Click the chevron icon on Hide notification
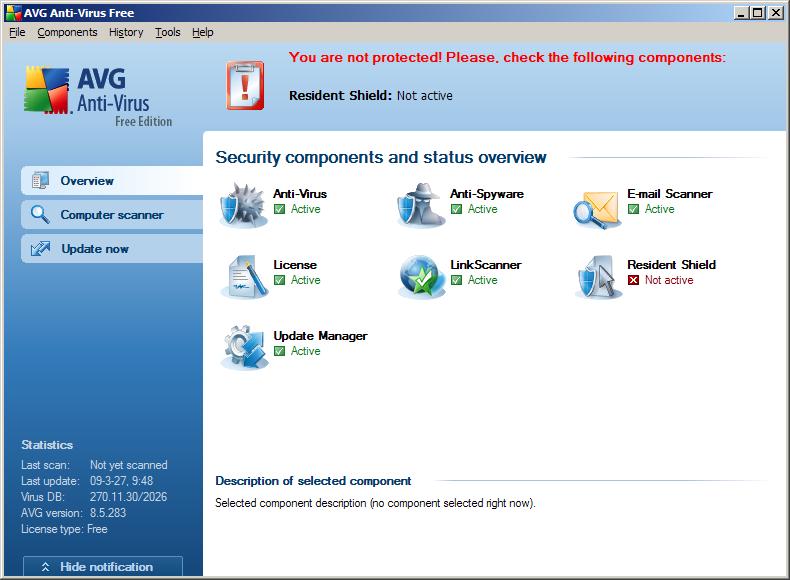The height and width of the screenshot is (580, 790). 45,567
